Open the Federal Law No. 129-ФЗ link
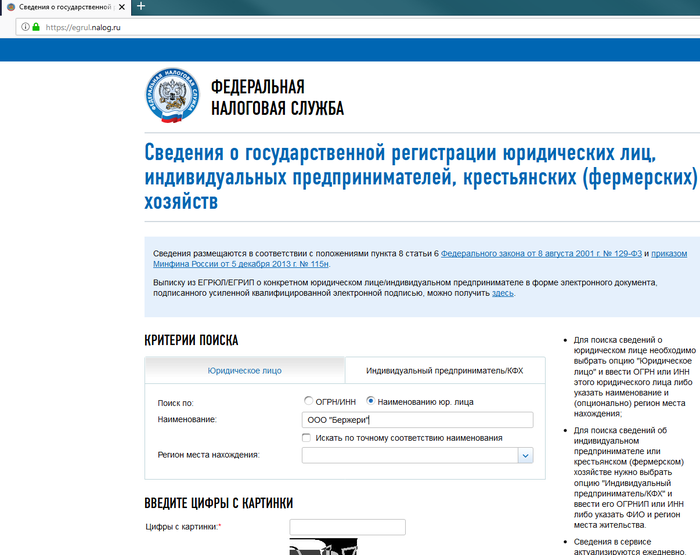 [541, 254]
